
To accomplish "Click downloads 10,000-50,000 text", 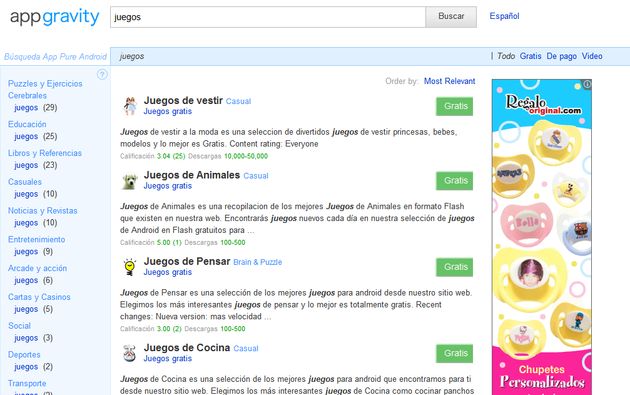I will click(246, 156).
